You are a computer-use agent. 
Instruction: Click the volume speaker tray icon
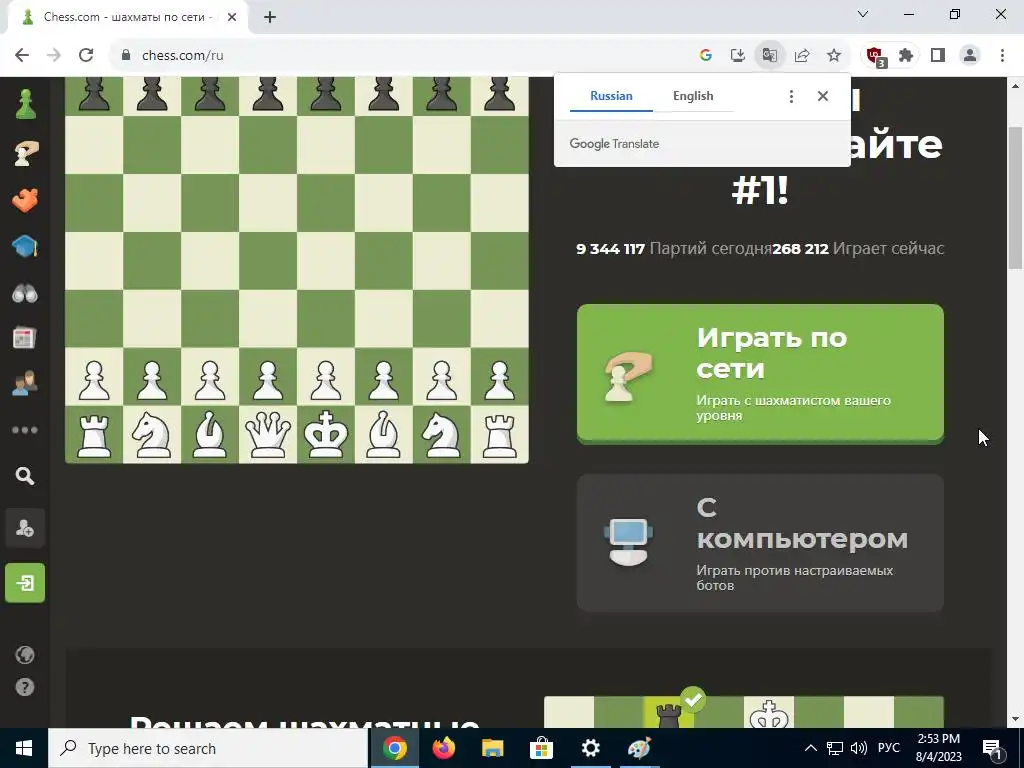pyautogui.click(x=859, y=748)
